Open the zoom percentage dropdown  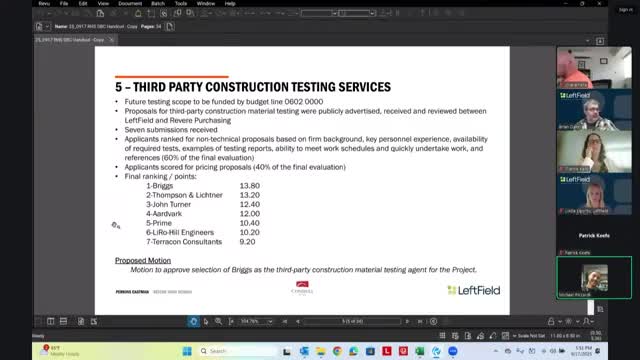pyautogui.click(x=270, y=322)
